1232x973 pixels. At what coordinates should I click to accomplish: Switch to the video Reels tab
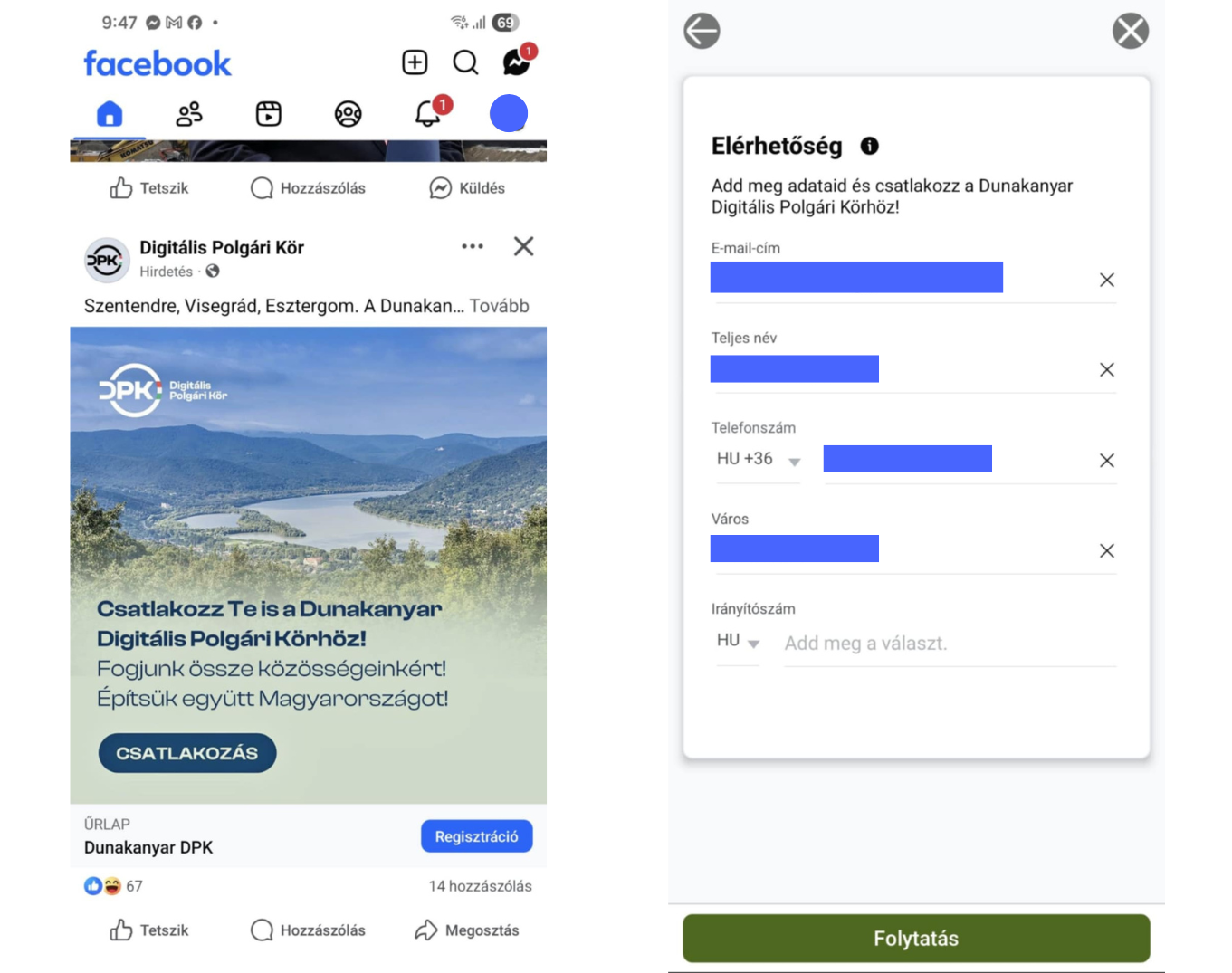click(269, 114)
